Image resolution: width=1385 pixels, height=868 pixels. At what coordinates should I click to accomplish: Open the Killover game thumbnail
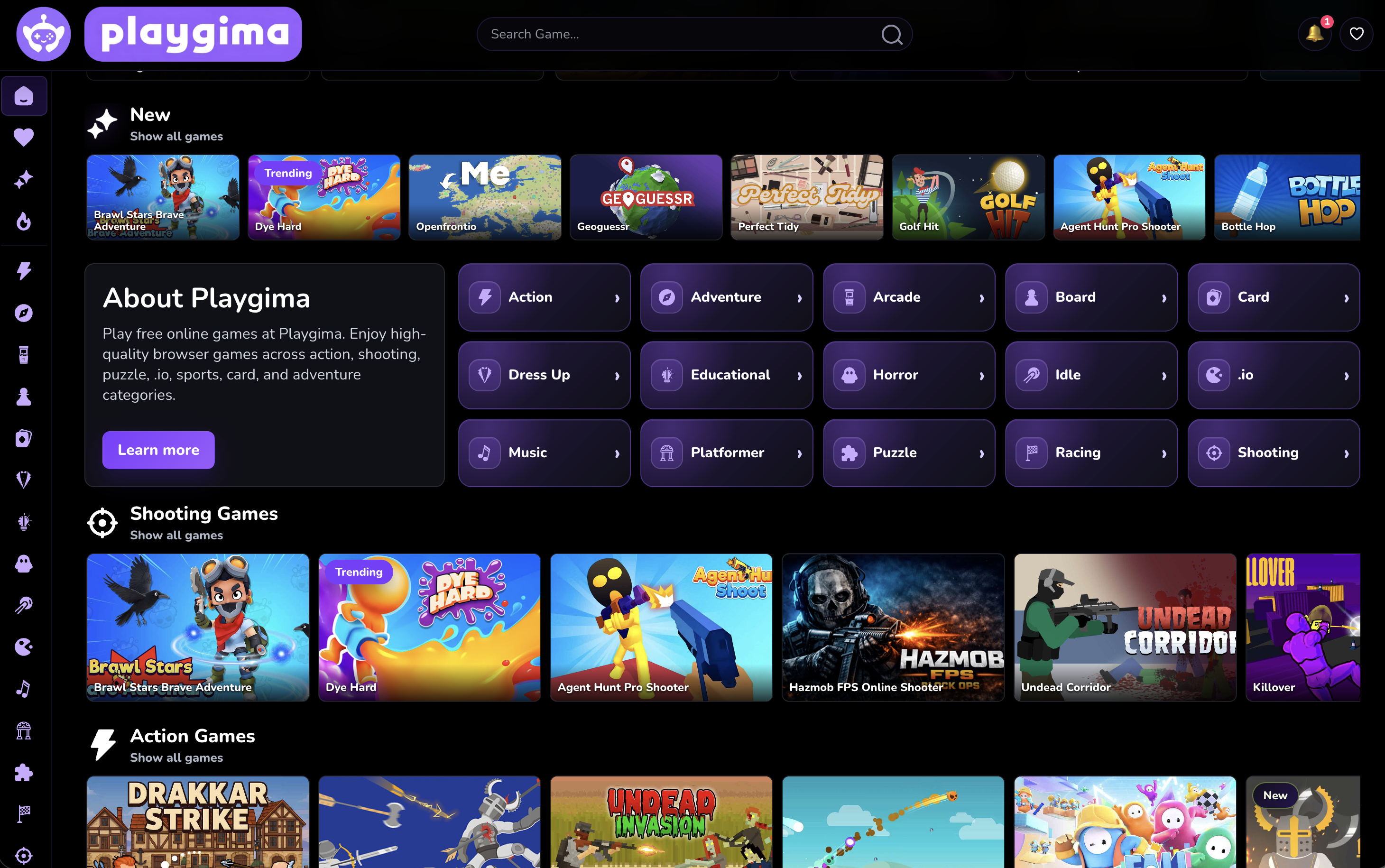[1303, 627]
